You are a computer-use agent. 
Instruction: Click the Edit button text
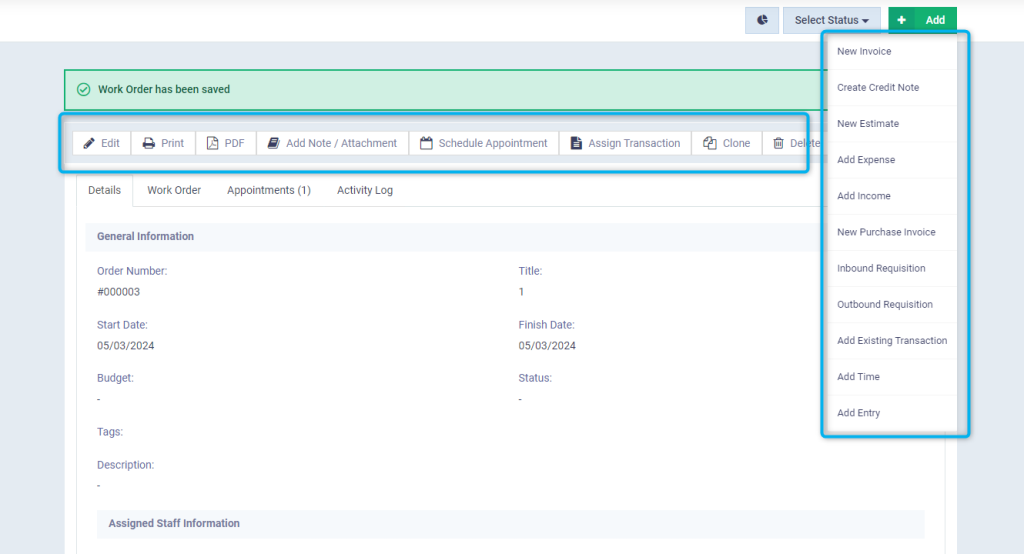tap(110, 143)
